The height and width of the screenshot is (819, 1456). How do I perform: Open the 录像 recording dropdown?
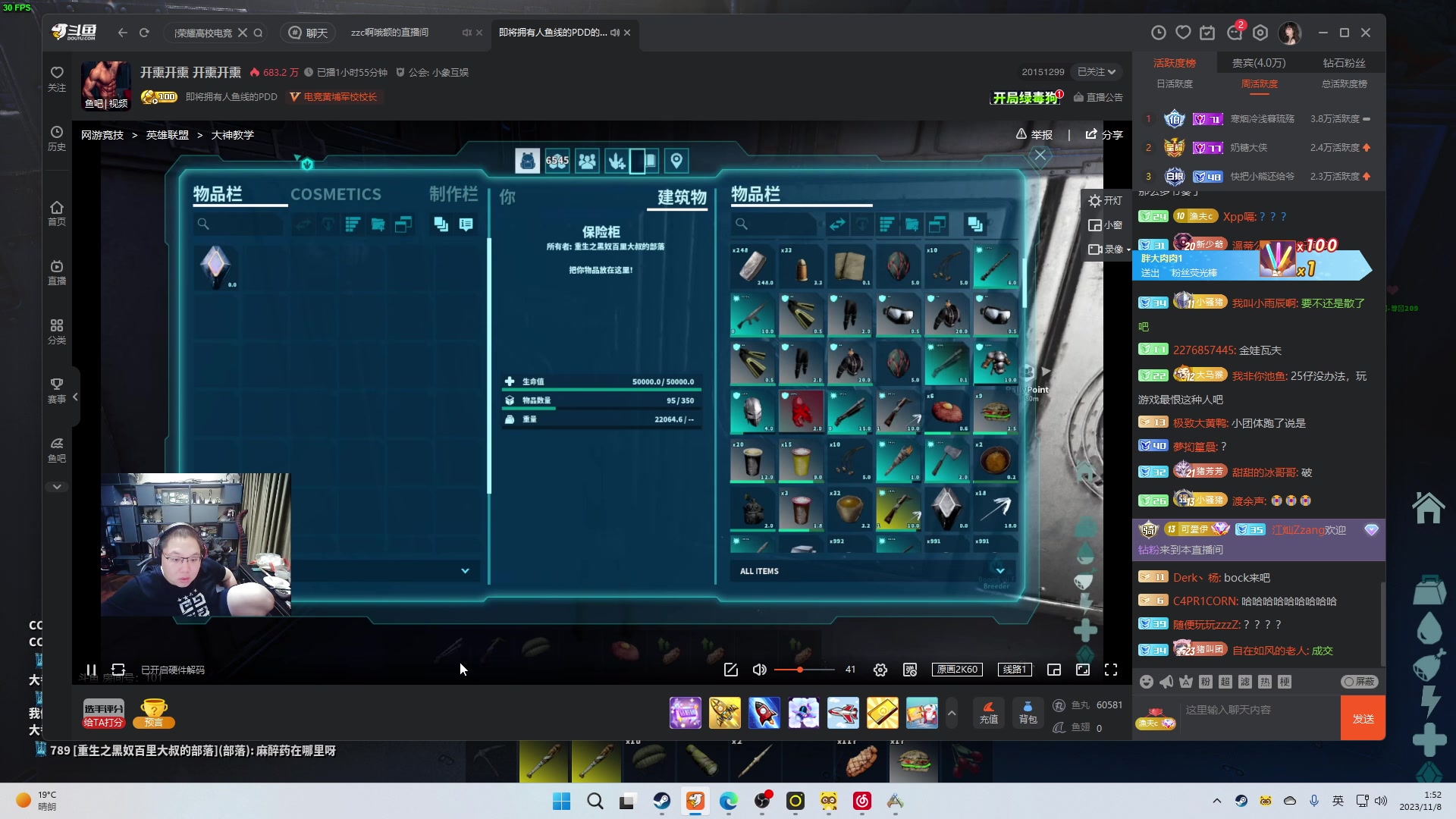[x=1109, y=249]
